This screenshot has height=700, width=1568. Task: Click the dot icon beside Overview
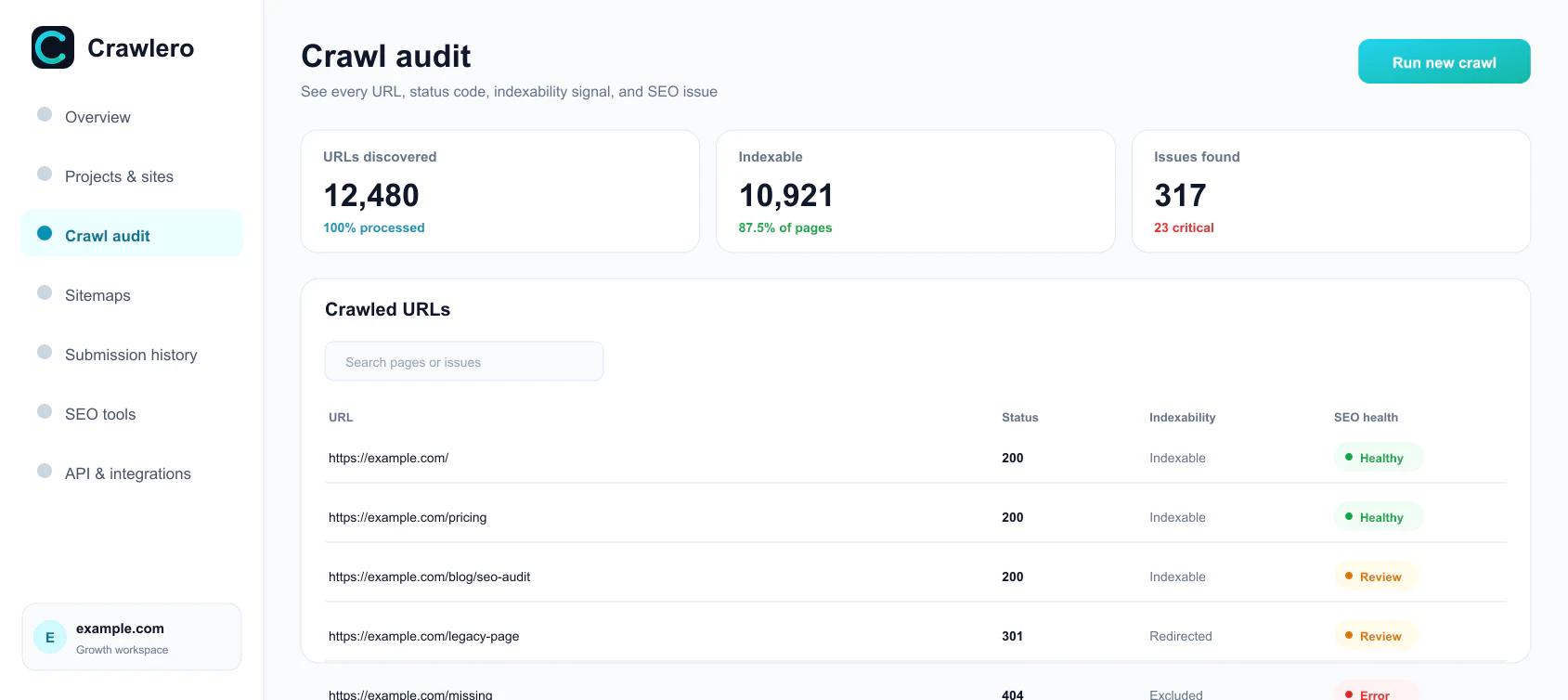(x=45, y=114)
